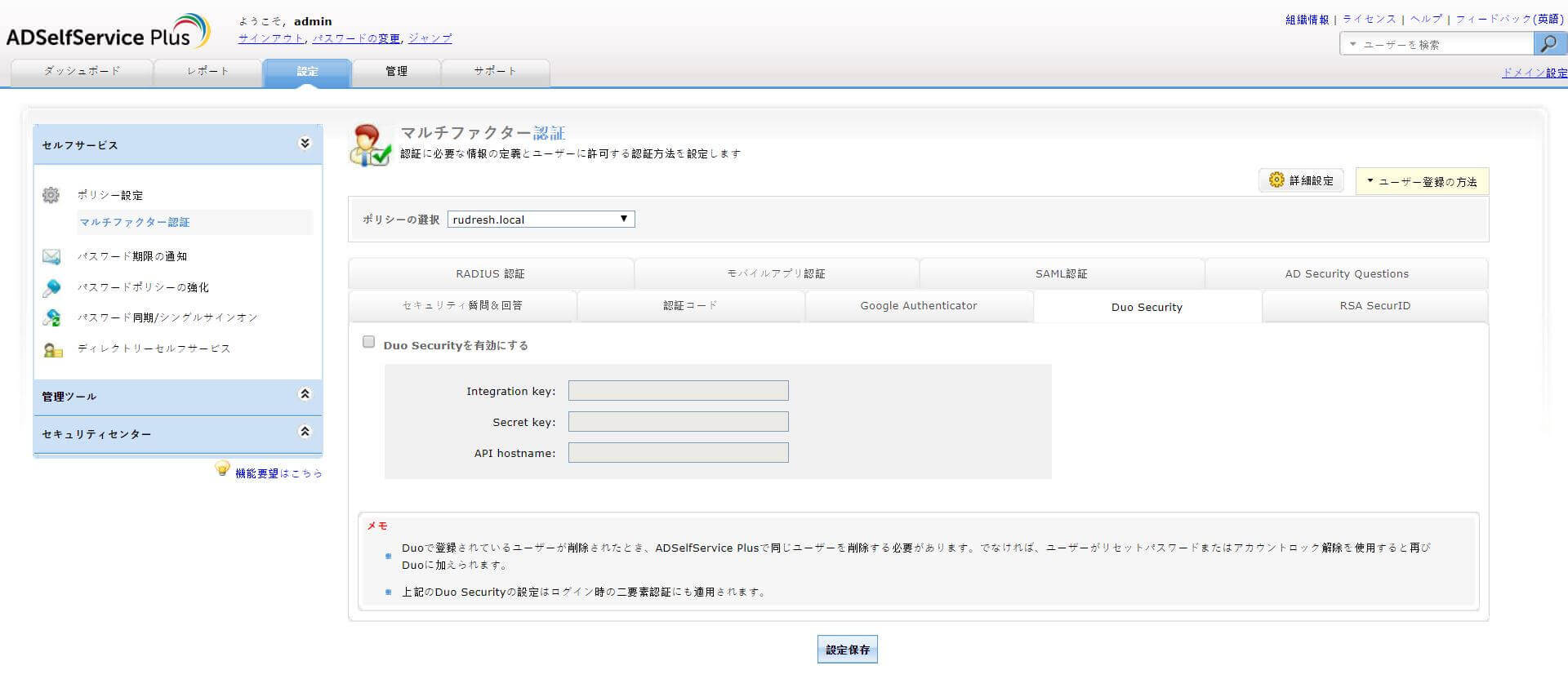Switch to 認証コード tab
The image size is (1568, 679).
pos(690,306)
